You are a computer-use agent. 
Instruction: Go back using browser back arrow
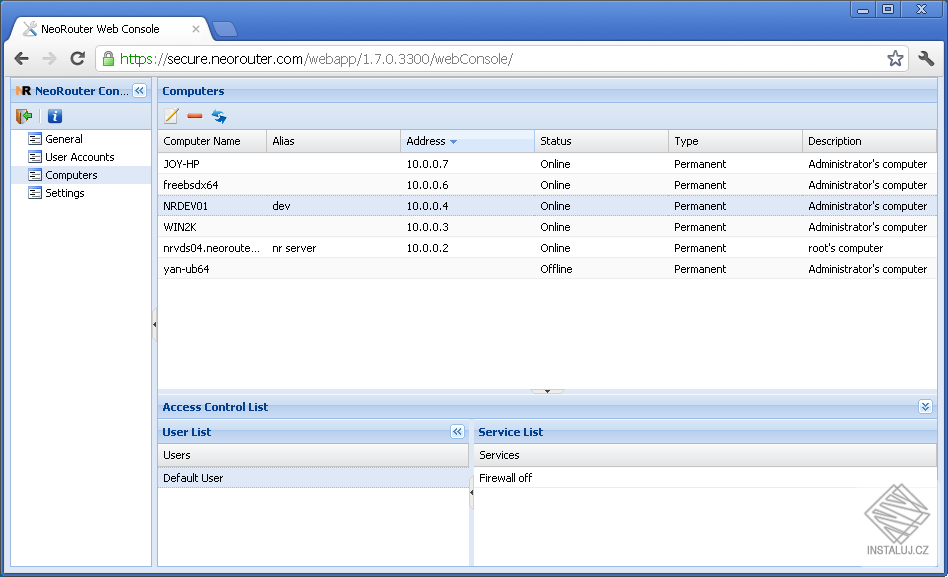(22, 59)
